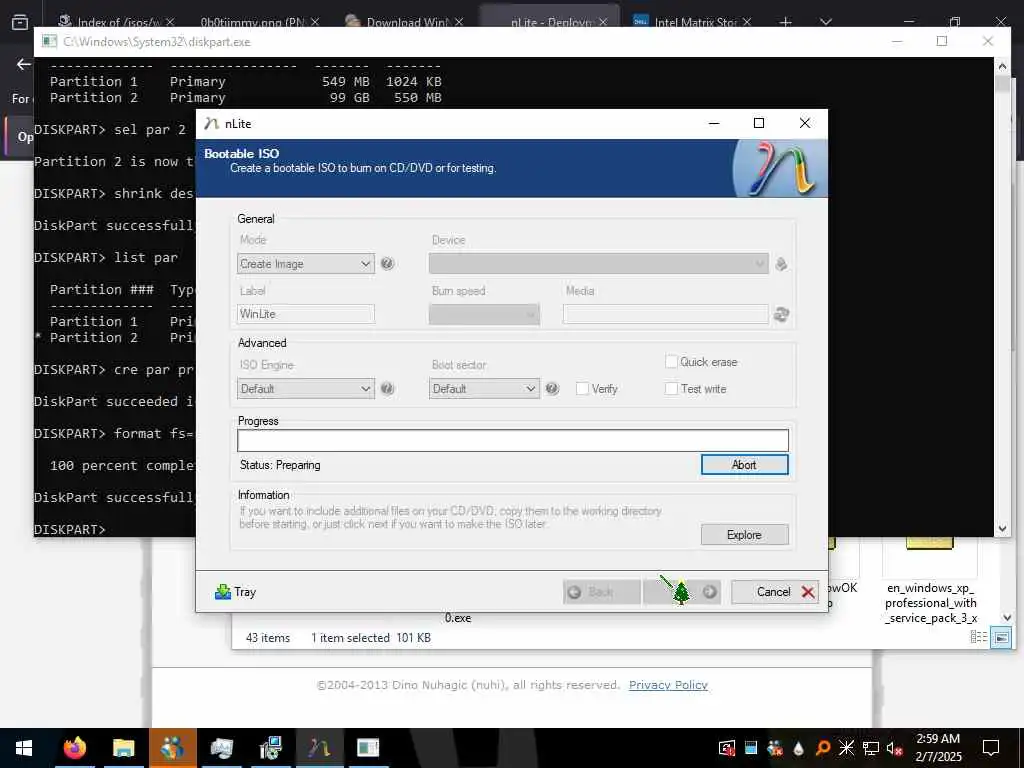Click the Explorer window scroll-down arrow
The height and width of the screenshot is (768, 1024).
coord(1006,617)
